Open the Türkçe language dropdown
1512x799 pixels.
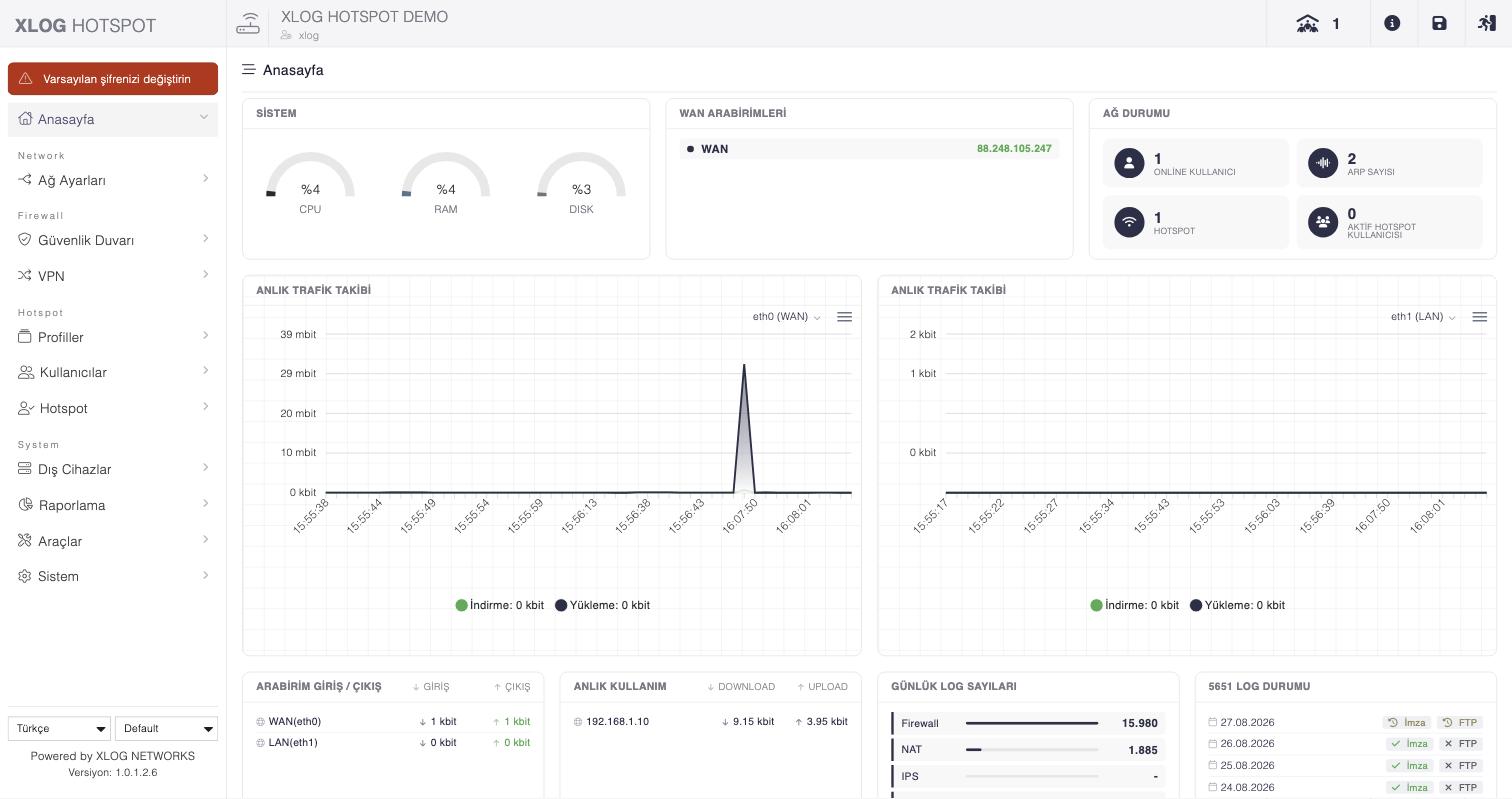coord(59,728)
